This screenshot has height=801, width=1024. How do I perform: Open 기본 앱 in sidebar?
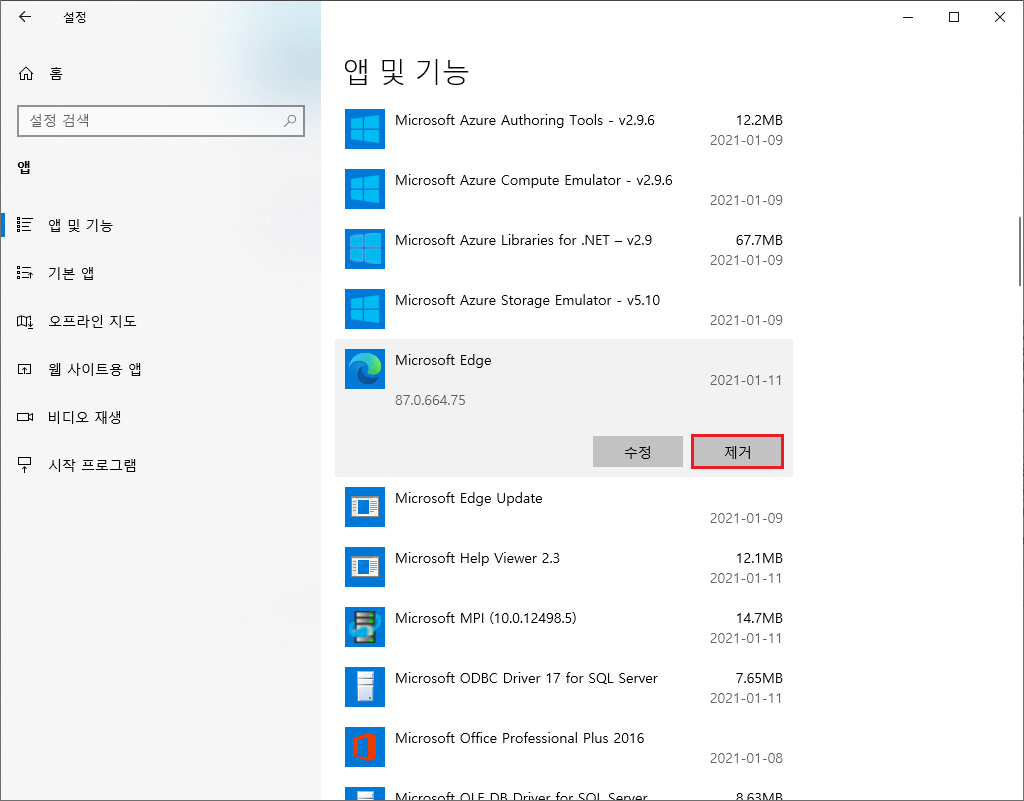point(71,273)
